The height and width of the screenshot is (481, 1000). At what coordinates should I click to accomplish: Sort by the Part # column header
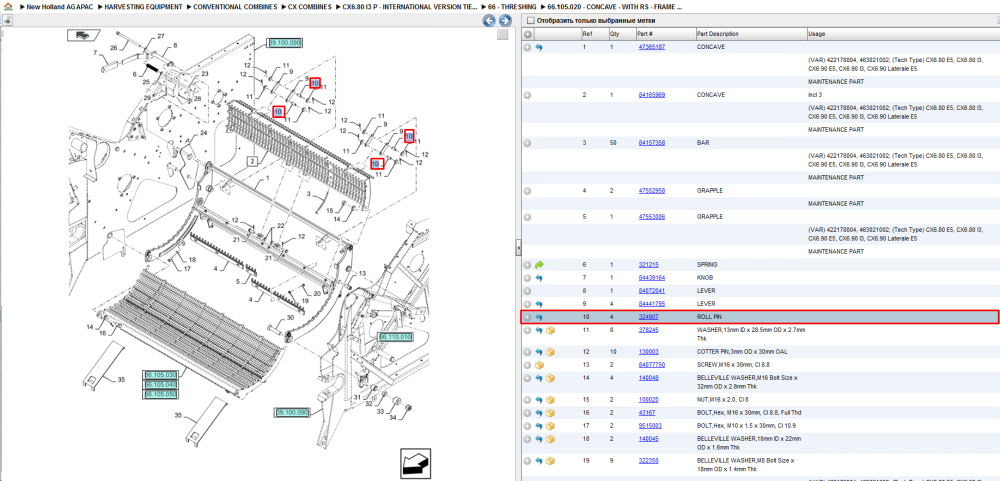point(665,34)
